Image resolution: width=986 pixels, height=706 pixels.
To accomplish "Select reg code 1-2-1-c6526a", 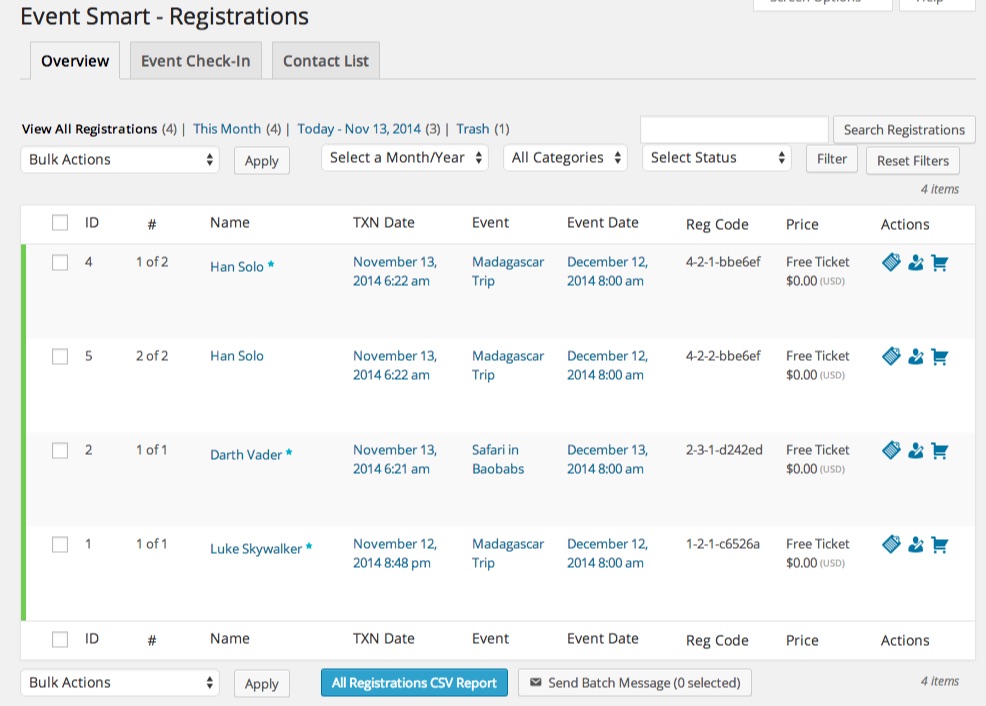I will (723, 544).
